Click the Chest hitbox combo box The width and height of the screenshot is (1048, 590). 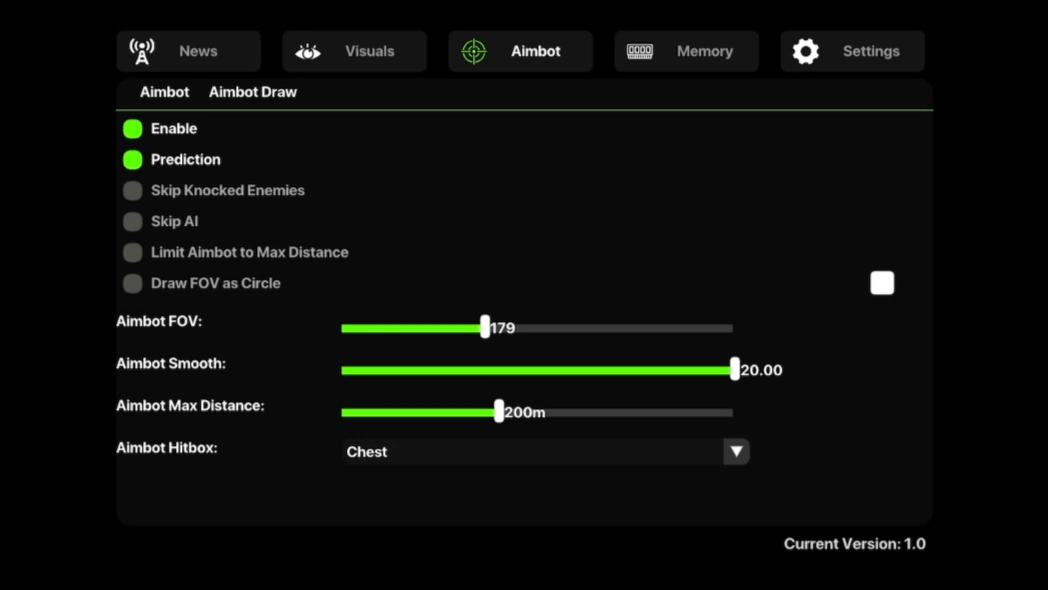(545, 452)
